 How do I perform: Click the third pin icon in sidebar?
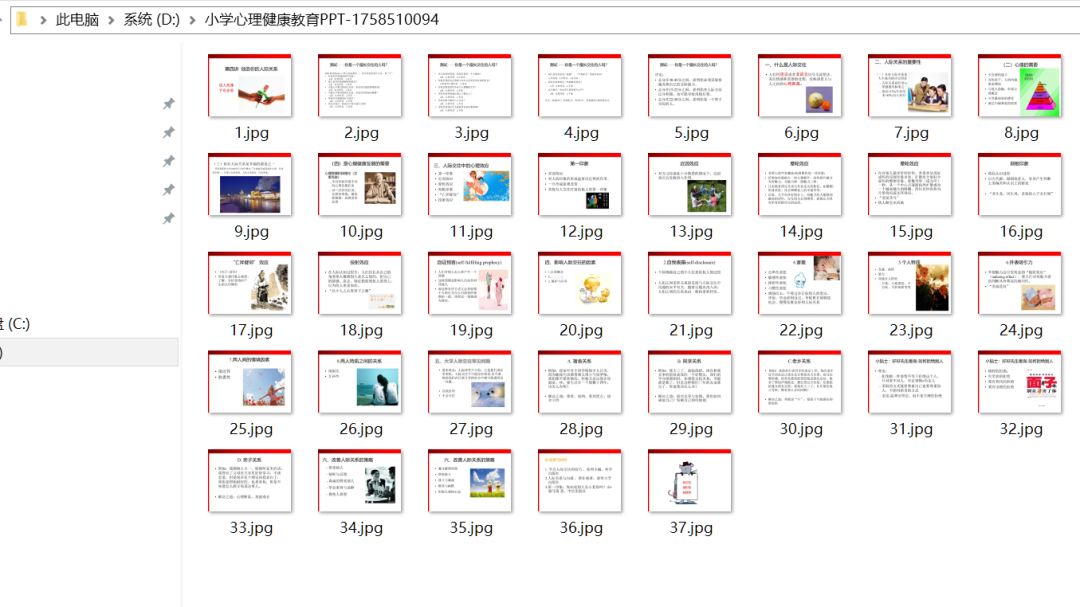168,161
